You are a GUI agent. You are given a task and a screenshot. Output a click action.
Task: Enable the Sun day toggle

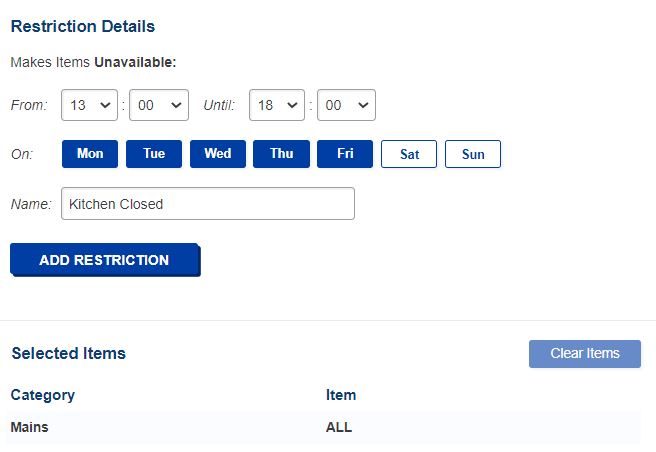pos(473,154)
